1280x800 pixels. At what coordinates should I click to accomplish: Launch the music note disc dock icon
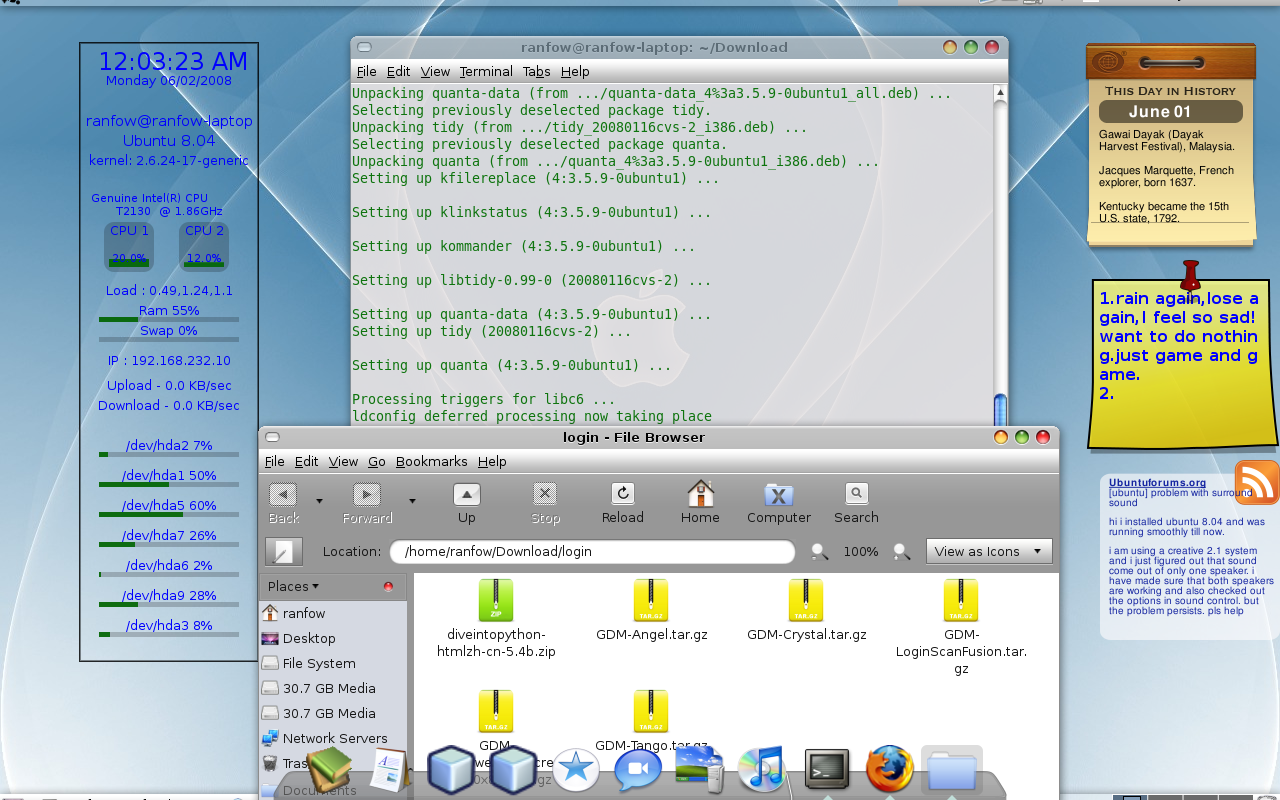pyautogui.click(x=762, y=769)
